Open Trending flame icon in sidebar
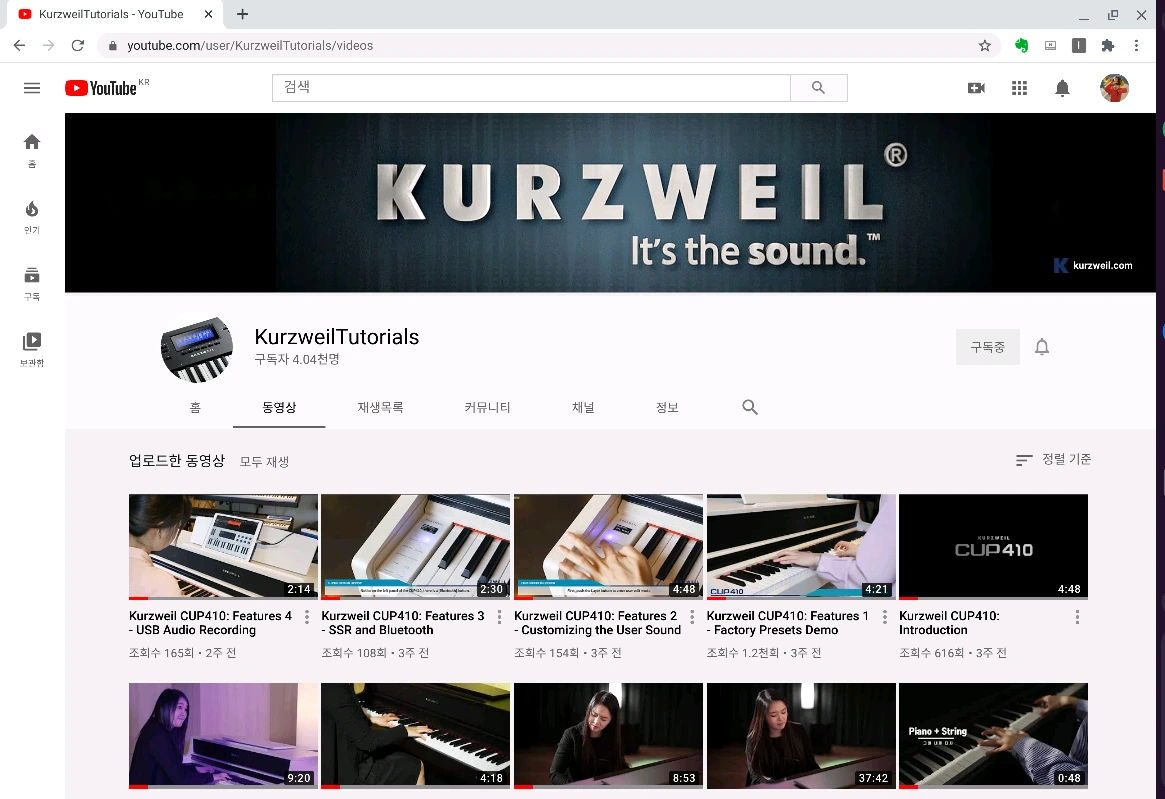The image size is (1165, 799). click(32, 217)
